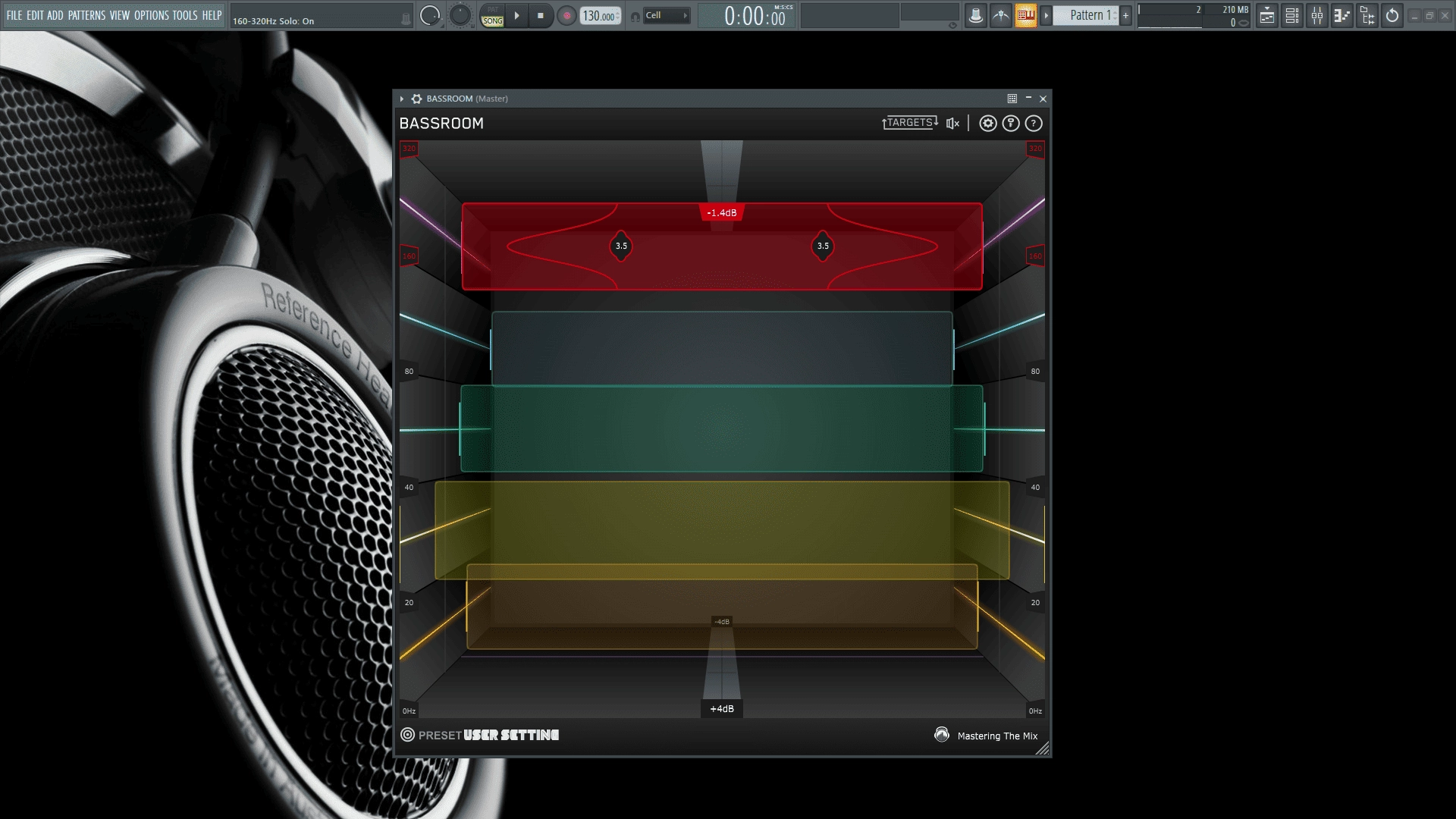Image resolution: width=1456 pixels, height=819 pixels.
Task: Open BASSROOM help question mark icon
Action: pyautogui.click(x=1034, y=124)
